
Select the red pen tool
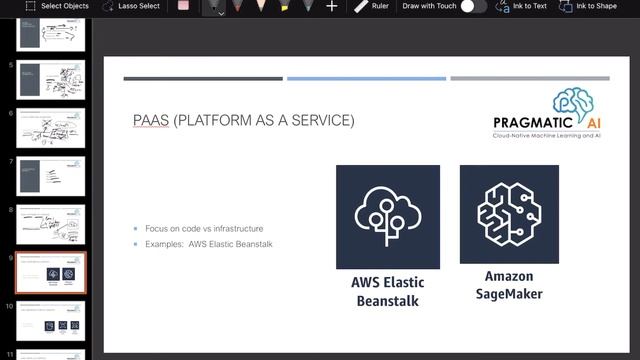(x=238, y=5)
